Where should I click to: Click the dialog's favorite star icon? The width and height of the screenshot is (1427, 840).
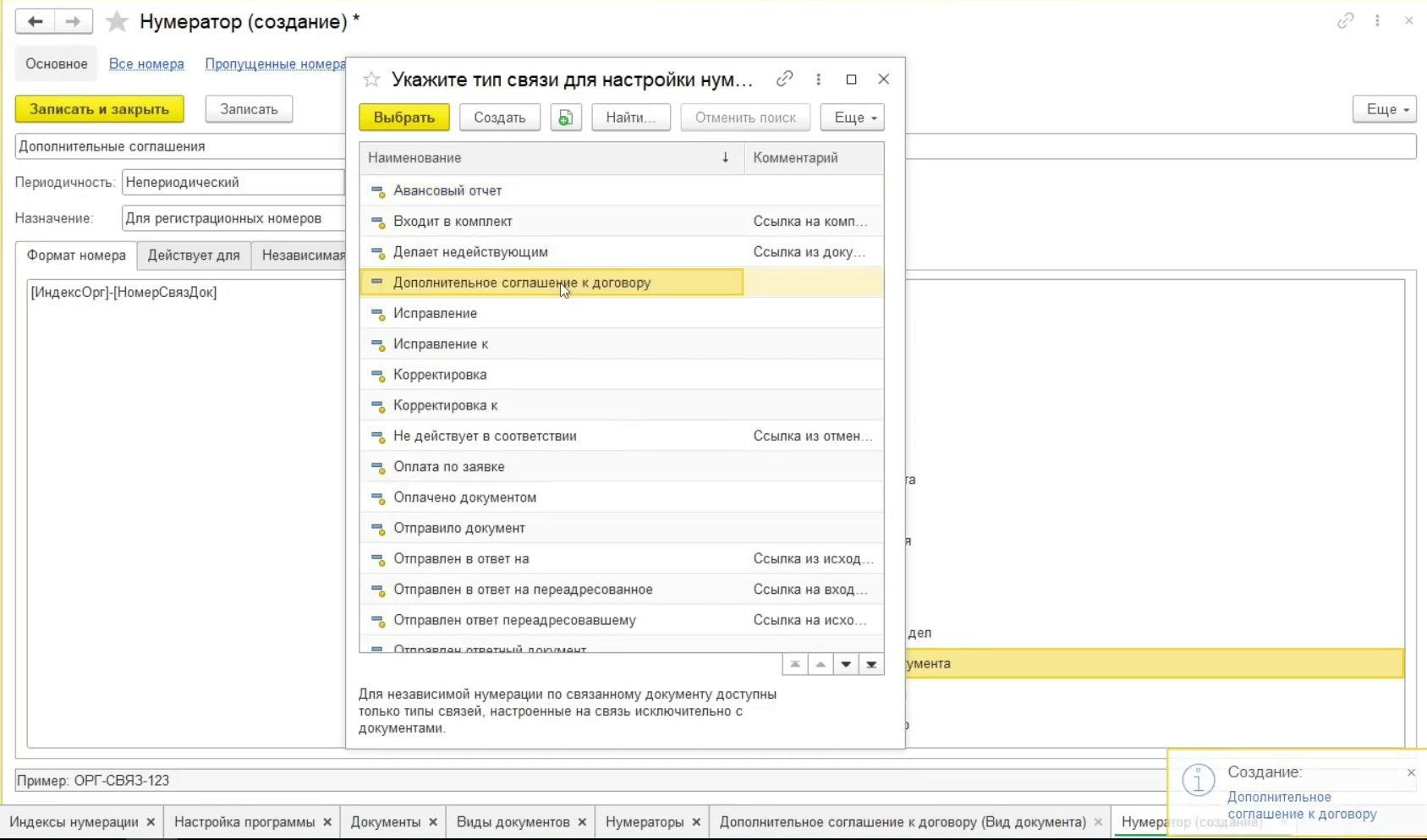371,80
